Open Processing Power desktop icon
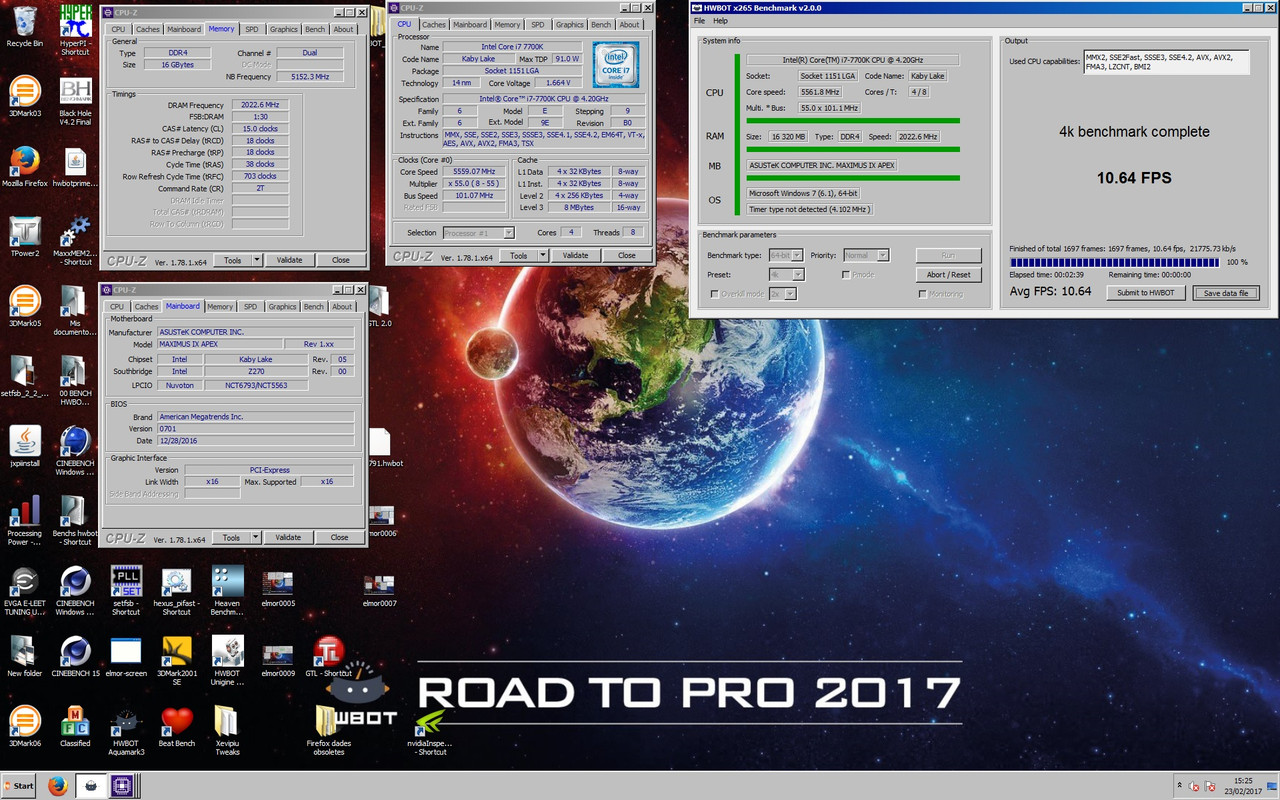Viewport: 1280px width, 800px height. pyautogui.click(x=24, y=521)
